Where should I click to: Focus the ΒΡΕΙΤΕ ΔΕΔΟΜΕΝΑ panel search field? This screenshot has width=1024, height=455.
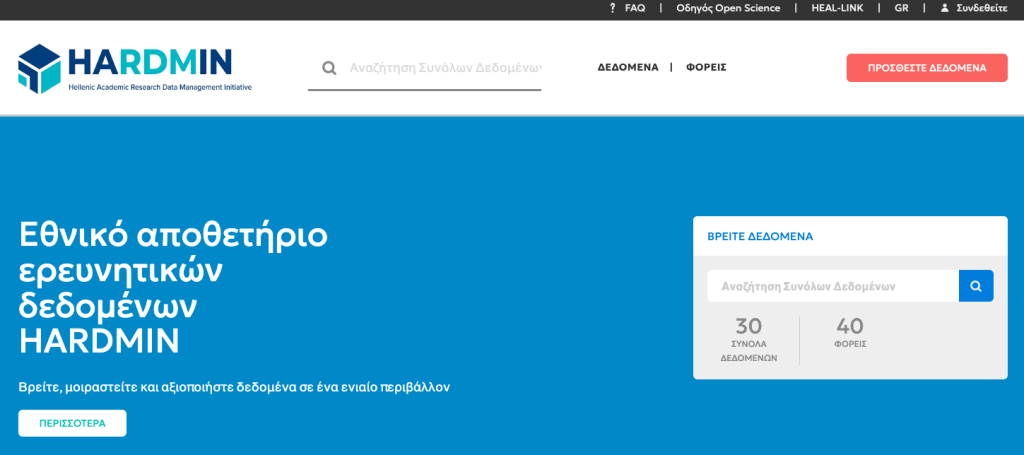click(832, 286)
